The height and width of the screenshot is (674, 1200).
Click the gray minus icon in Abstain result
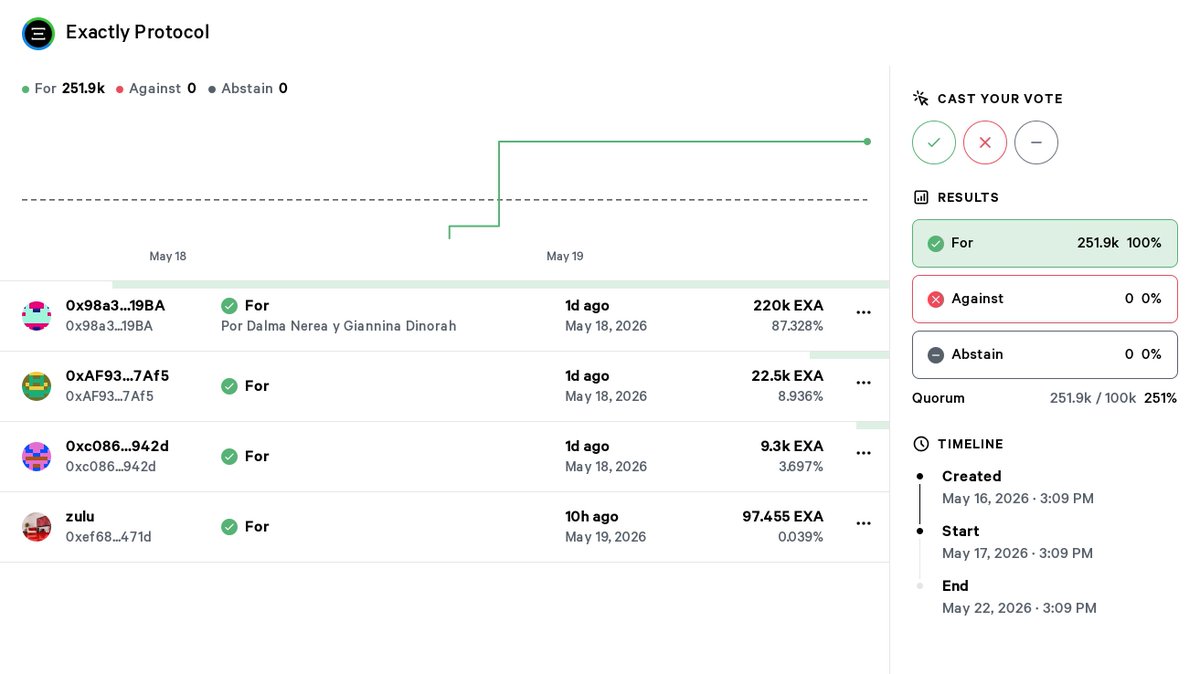pos(936,355)
